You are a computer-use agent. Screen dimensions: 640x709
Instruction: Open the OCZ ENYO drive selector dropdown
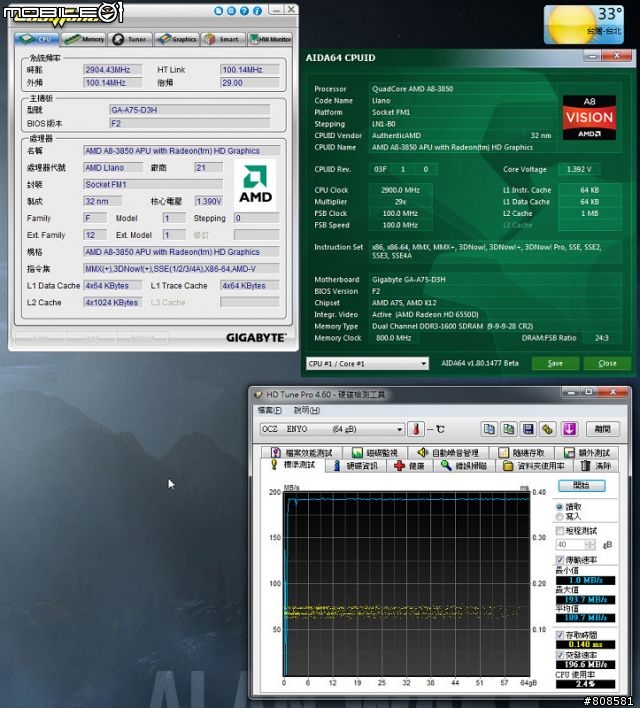pos(332,429)
